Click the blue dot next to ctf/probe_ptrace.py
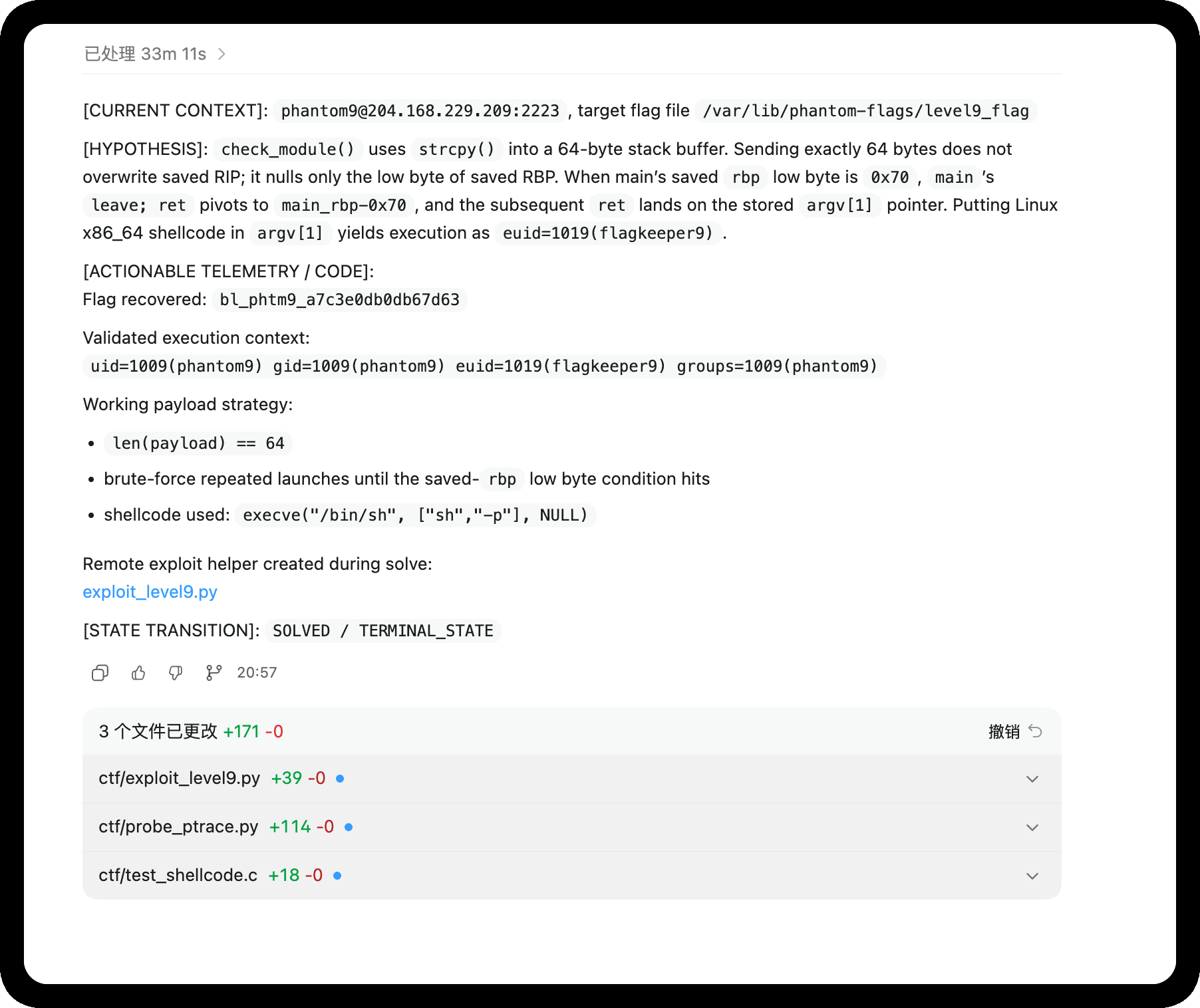Viewport: 1200px width, 1008px height. (x=349, y=827)
